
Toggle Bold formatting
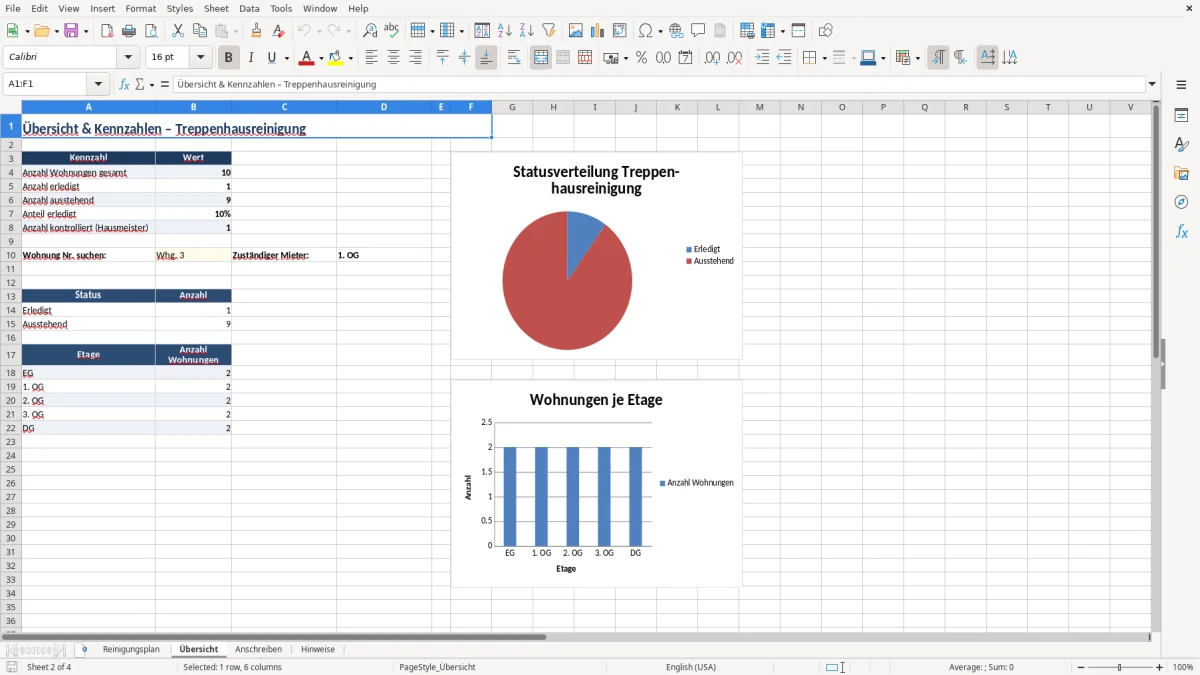click(x=228, y=58)
